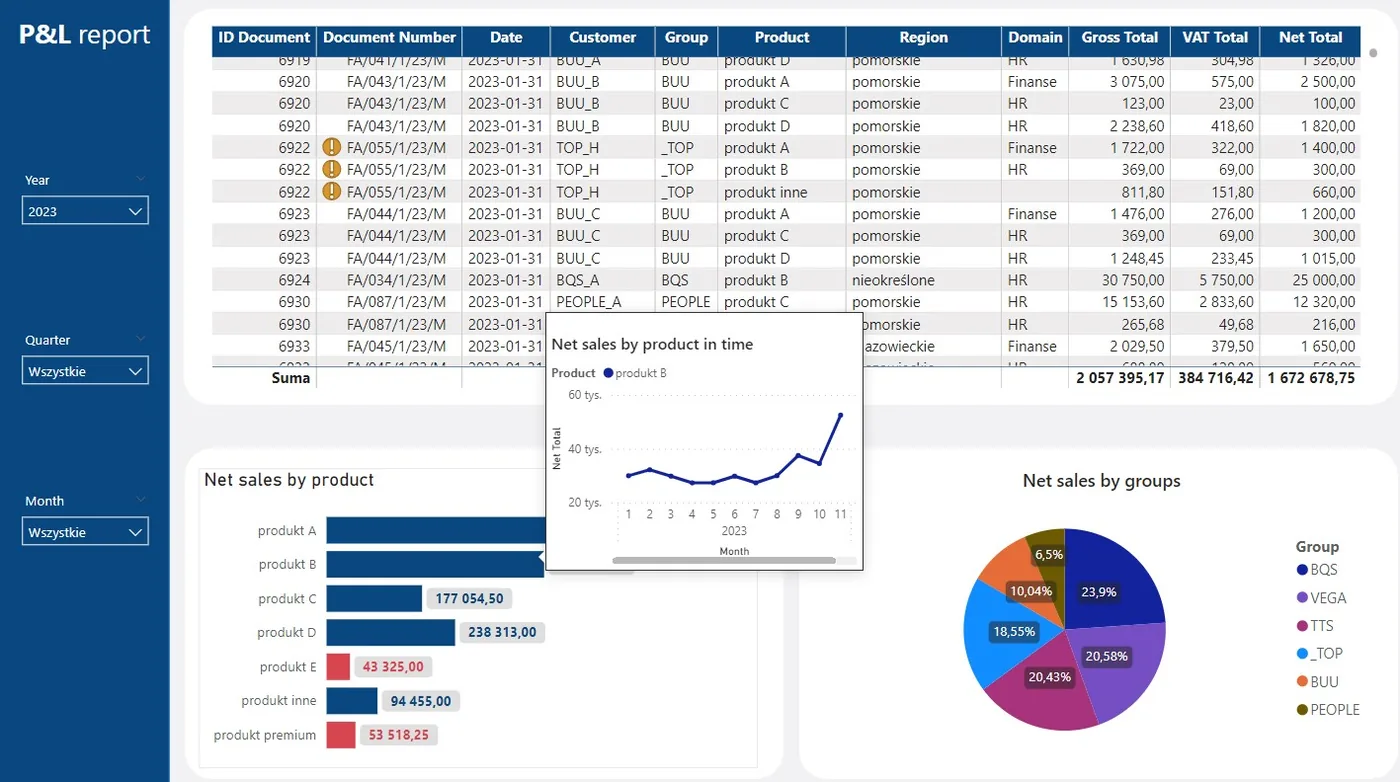Viewport: 1400px width, 782px height.
Task: Open the Quarter Wszystkie dropdown
Action: 85,371
